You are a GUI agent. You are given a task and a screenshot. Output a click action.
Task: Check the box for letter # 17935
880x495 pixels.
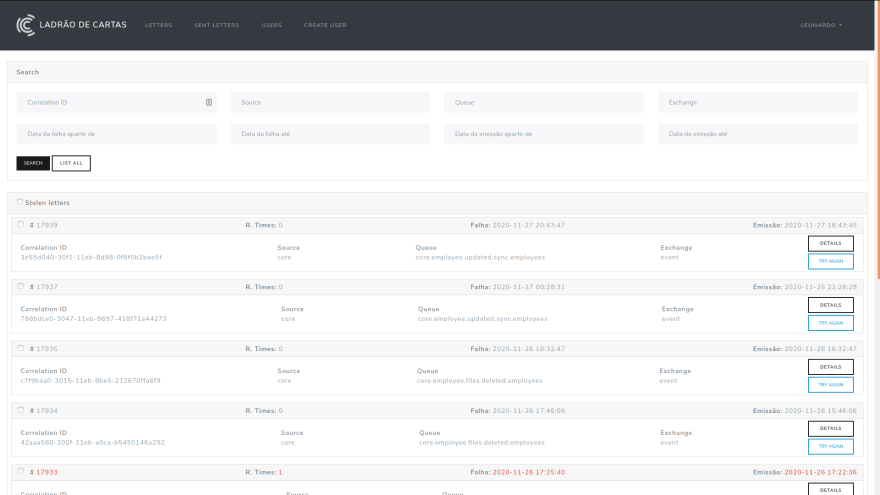pos(21,348)
